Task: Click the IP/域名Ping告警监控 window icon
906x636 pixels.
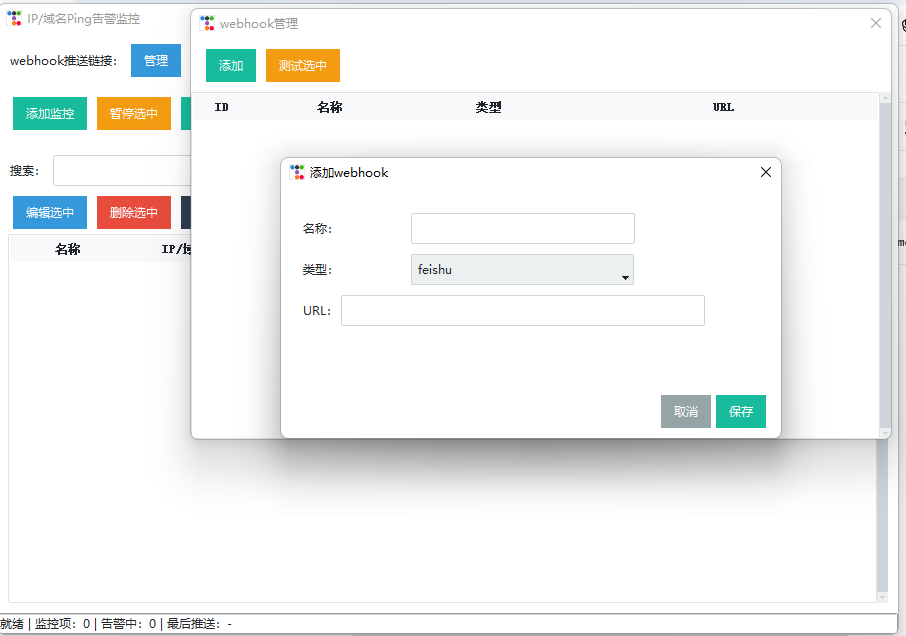Action: 14,18
